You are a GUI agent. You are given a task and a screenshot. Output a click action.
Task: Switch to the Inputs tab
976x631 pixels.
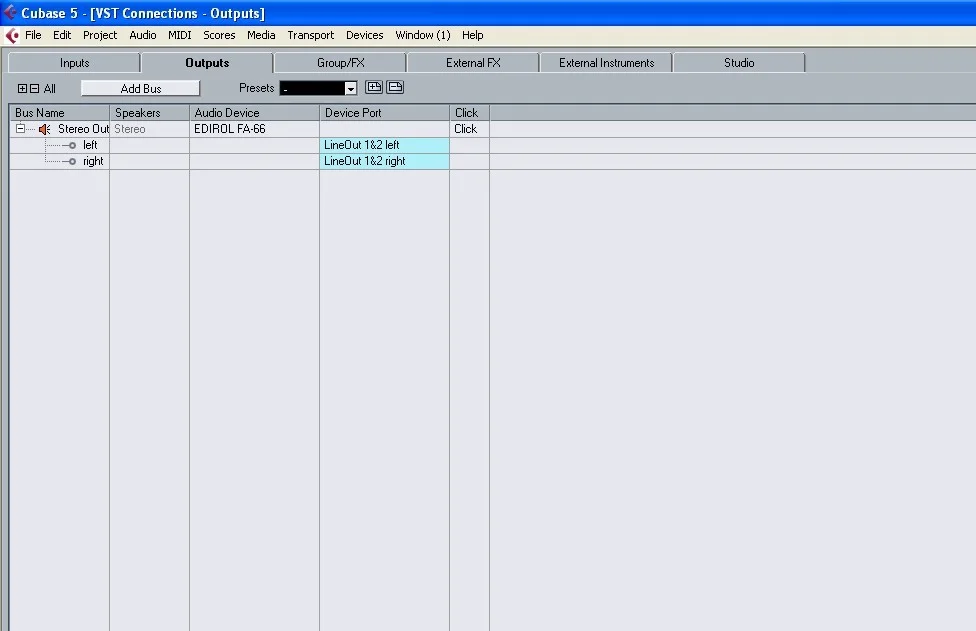click(74, 63)
